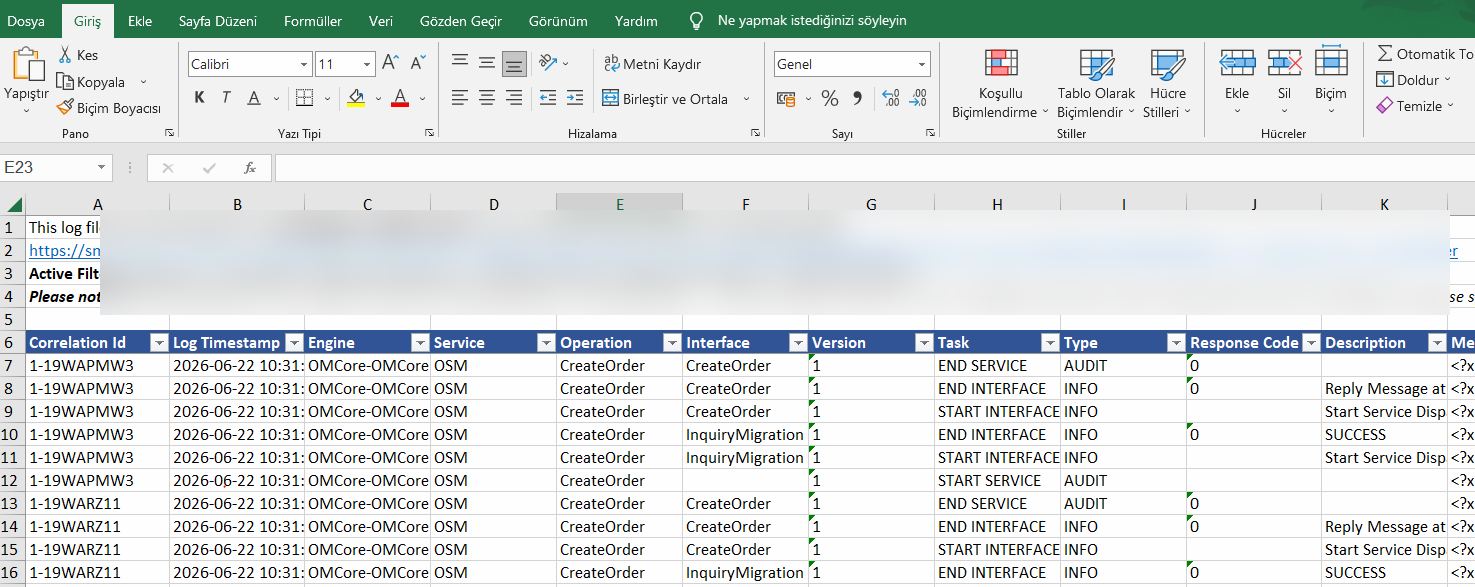Open Hücre Stilleri gallery
Viewport: 1475px width, 587px height.
1167,83
